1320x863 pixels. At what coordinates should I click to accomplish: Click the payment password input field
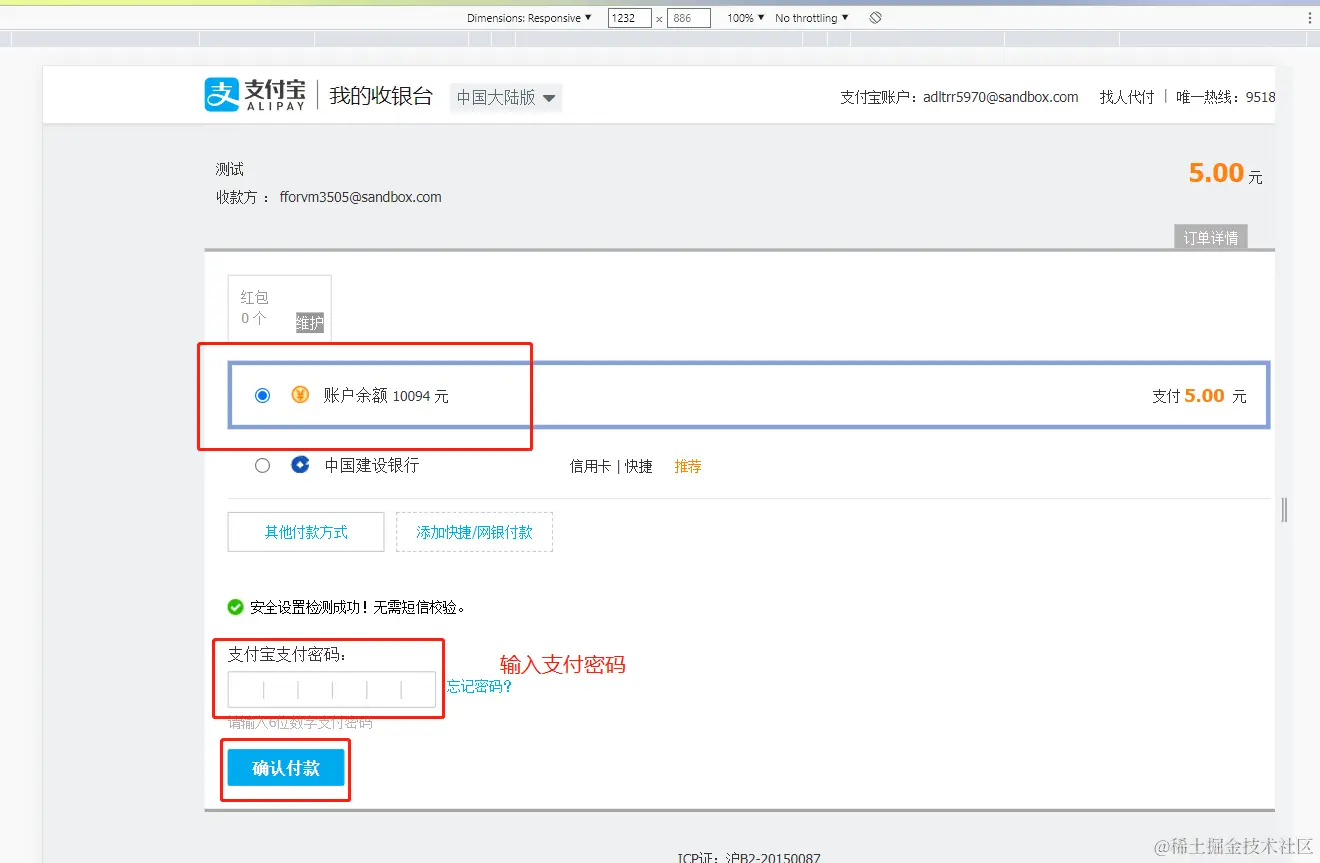coord(332,690)
